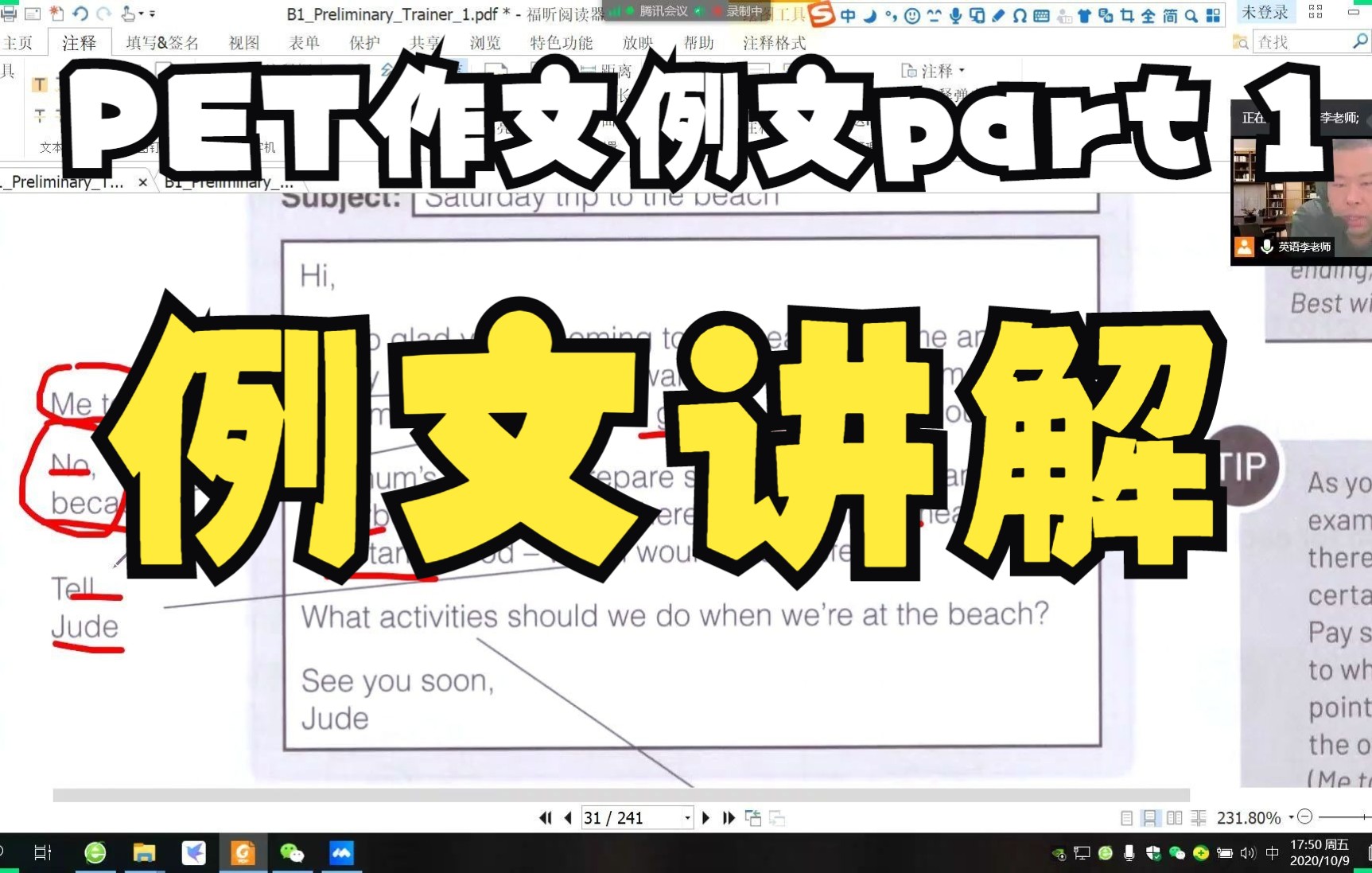Click the microphone icon in system tray

pyautogui.click(x=1129, y=853)
